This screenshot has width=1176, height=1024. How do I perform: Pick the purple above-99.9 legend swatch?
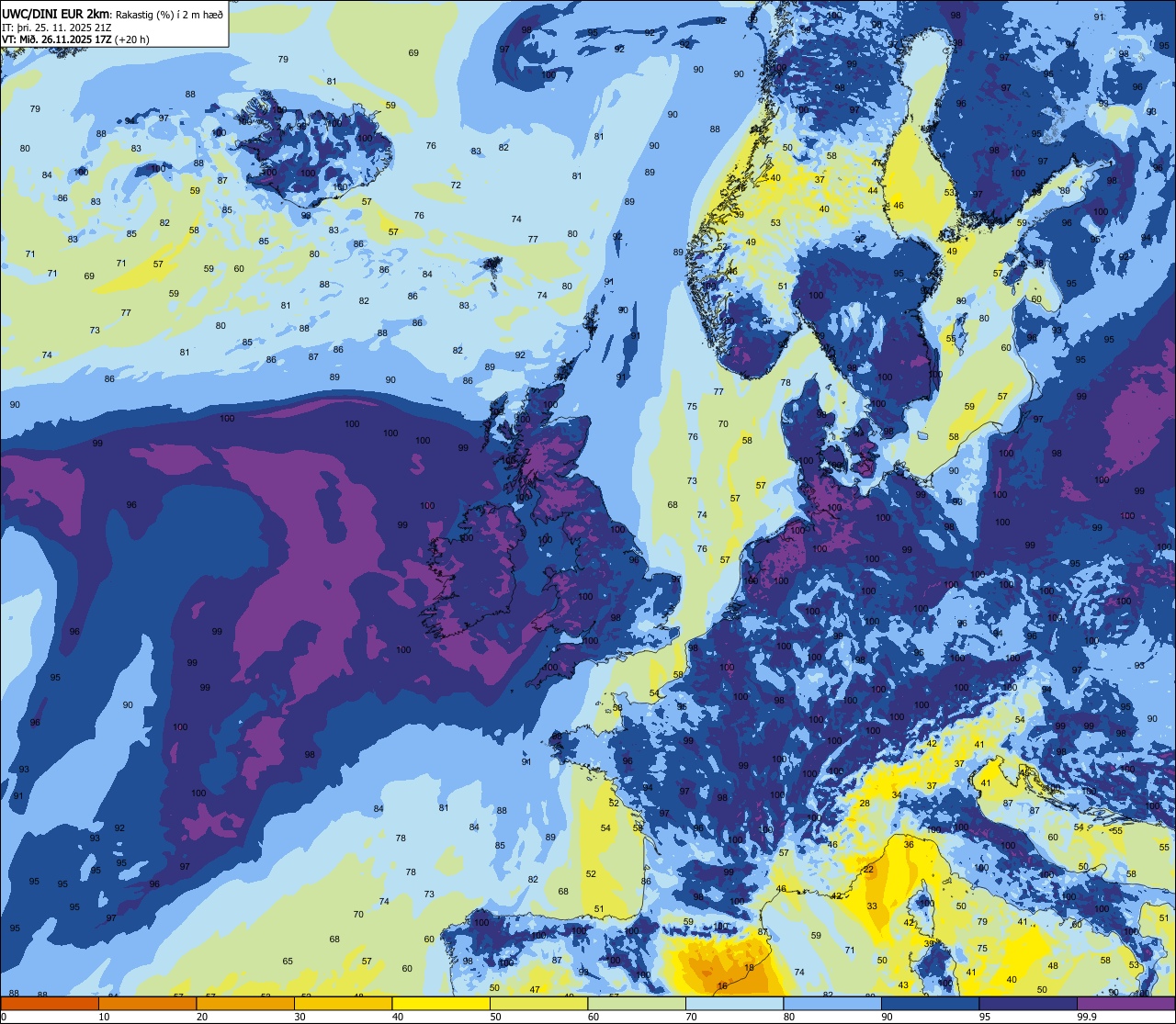click(1126, 1003)
